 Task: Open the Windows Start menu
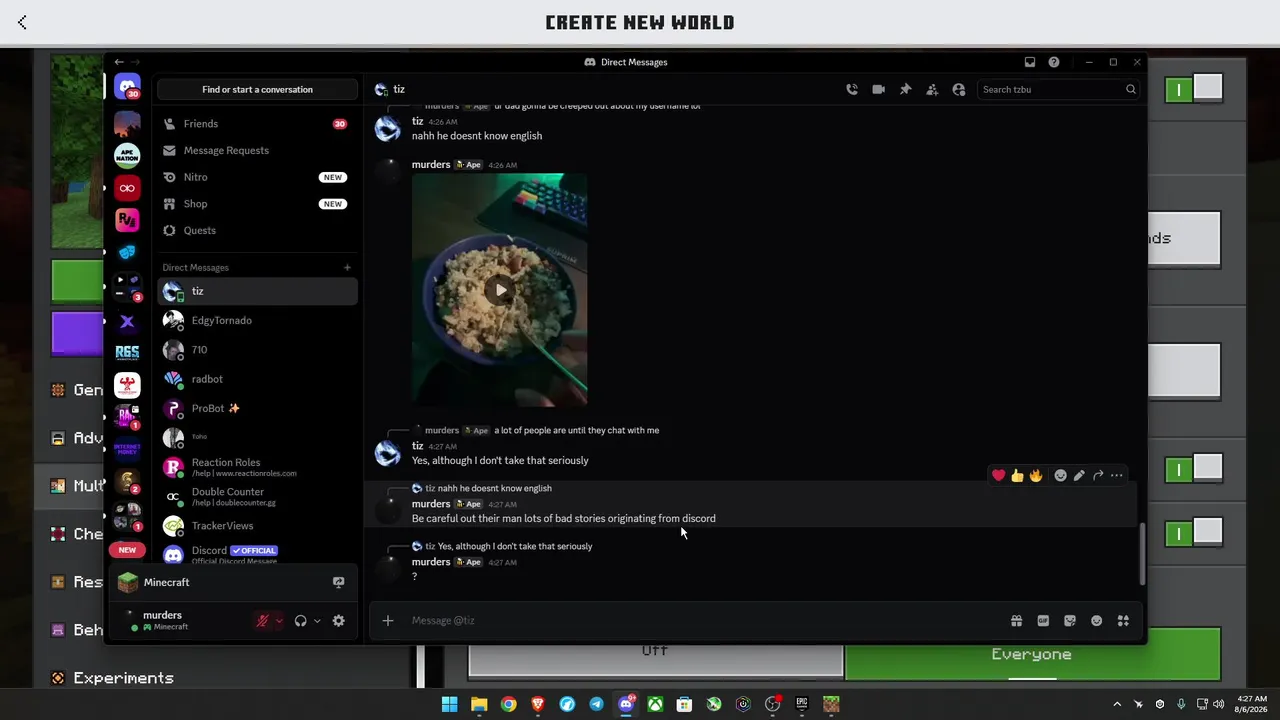[x=449, y=704]
